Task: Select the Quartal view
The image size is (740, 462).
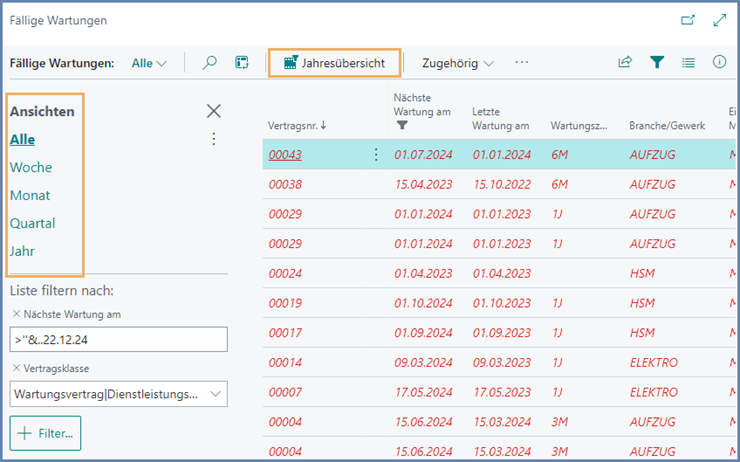Action: coord(33,223)
